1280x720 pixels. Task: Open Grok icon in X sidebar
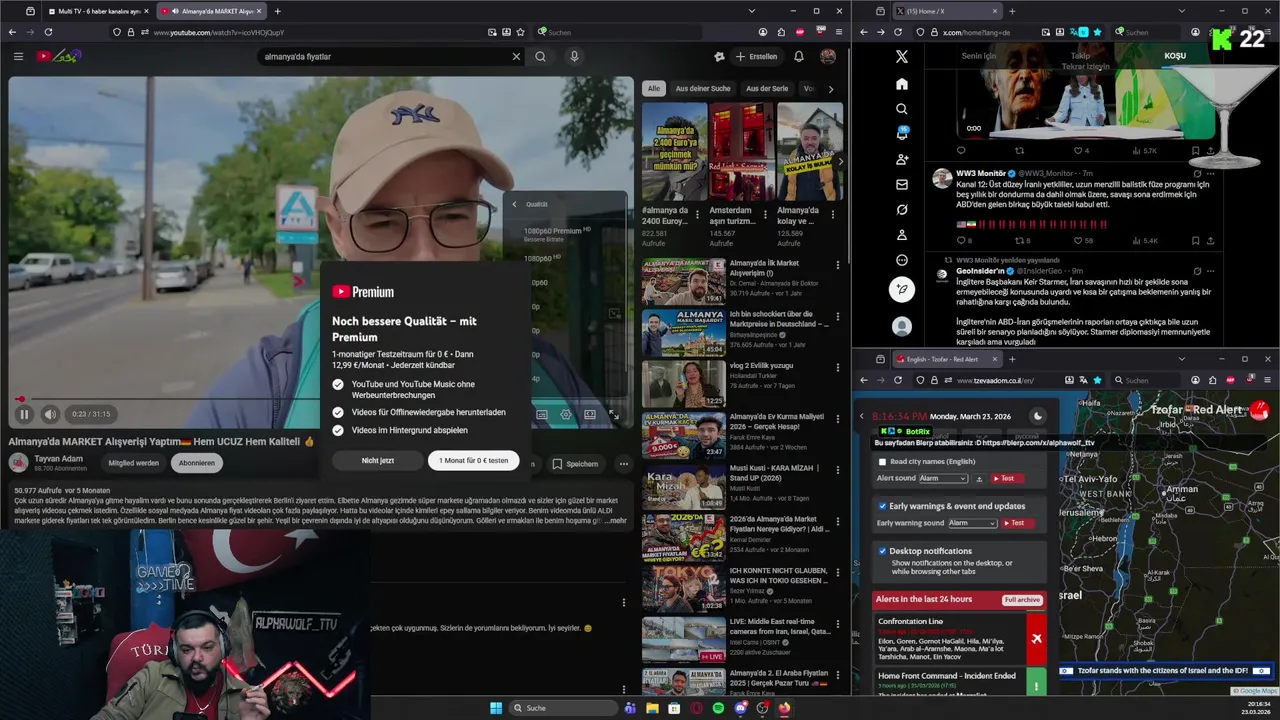tap(902, 209)
